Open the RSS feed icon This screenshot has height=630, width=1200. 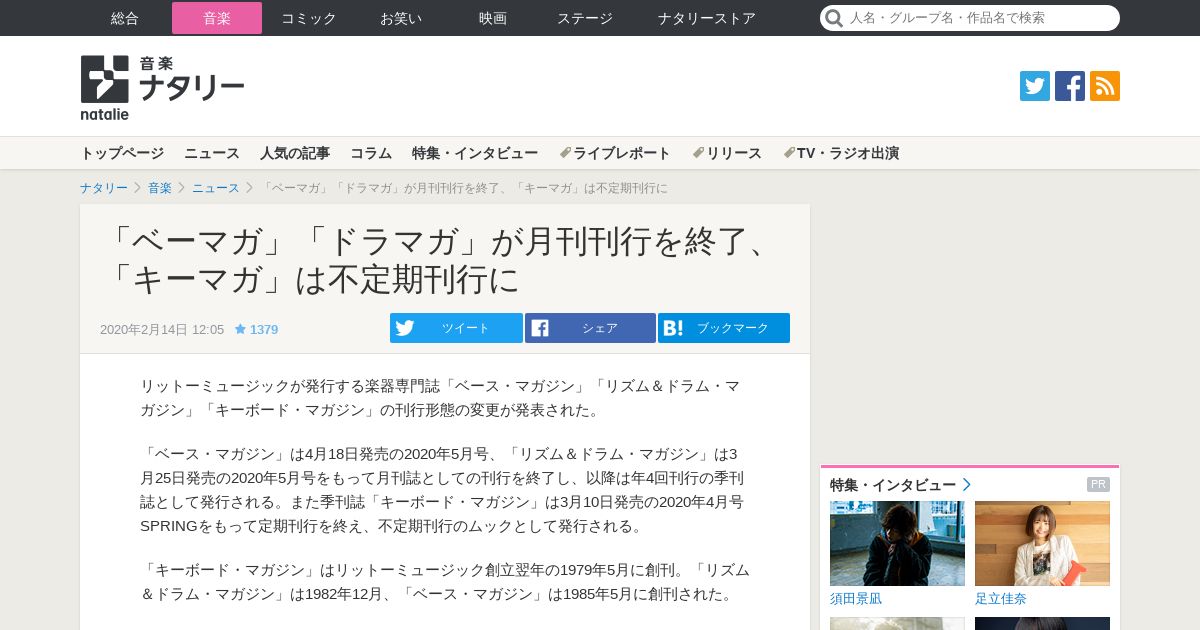point(1105,86)
